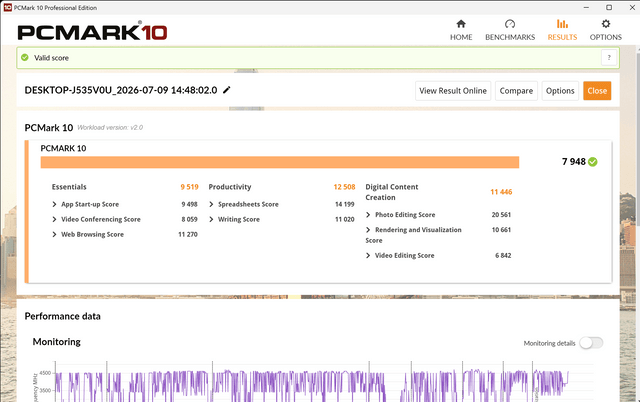Click the Writing value 11 020
Viewport: 640px width, 402px height.
click(x=344, y=219)
